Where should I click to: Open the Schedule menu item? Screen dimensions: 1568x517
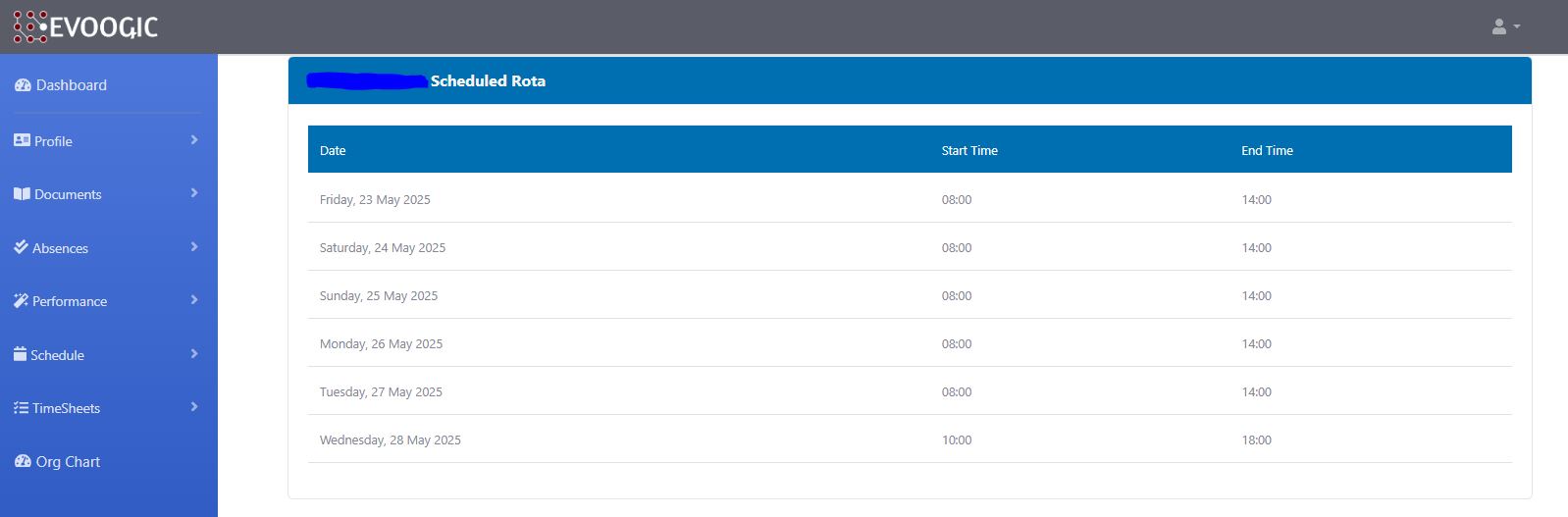[x=108, y=354]
